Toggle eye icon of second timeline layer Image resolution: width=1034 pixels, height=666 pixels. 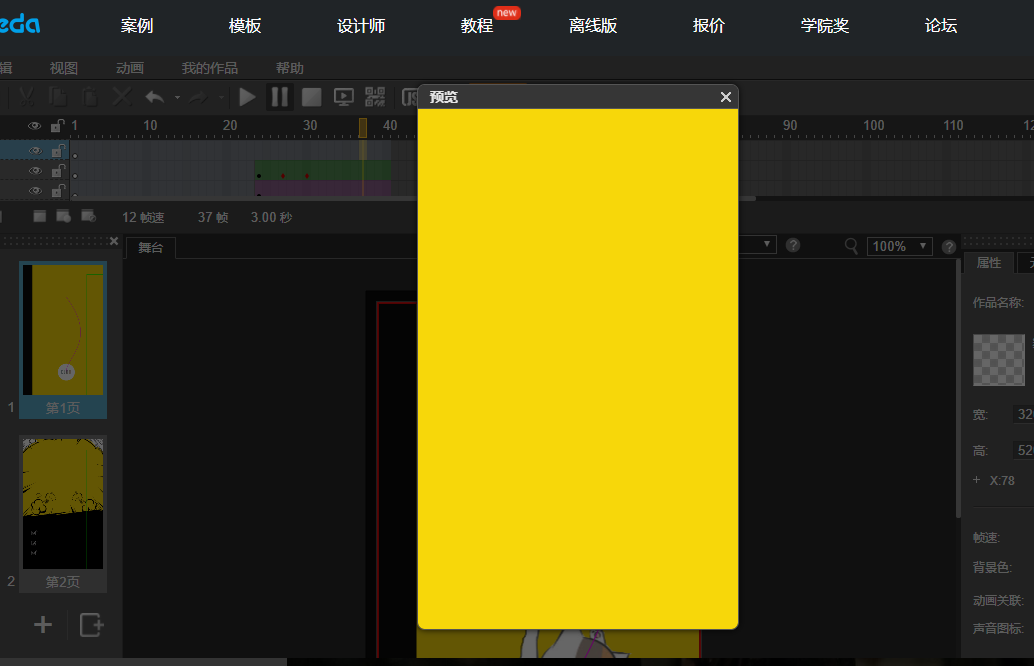point(35,171)
